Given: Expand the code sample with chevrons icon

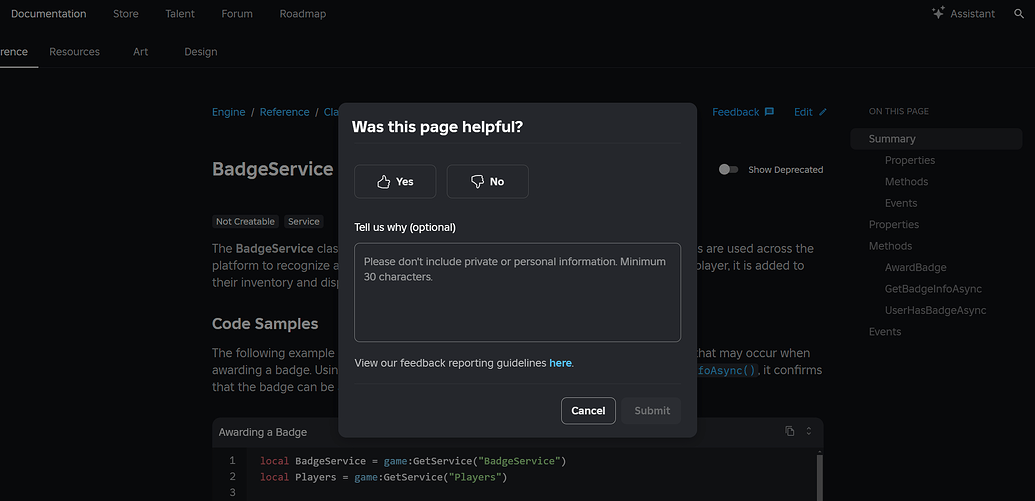Looking at the screenshot, I should click(809, 431).
